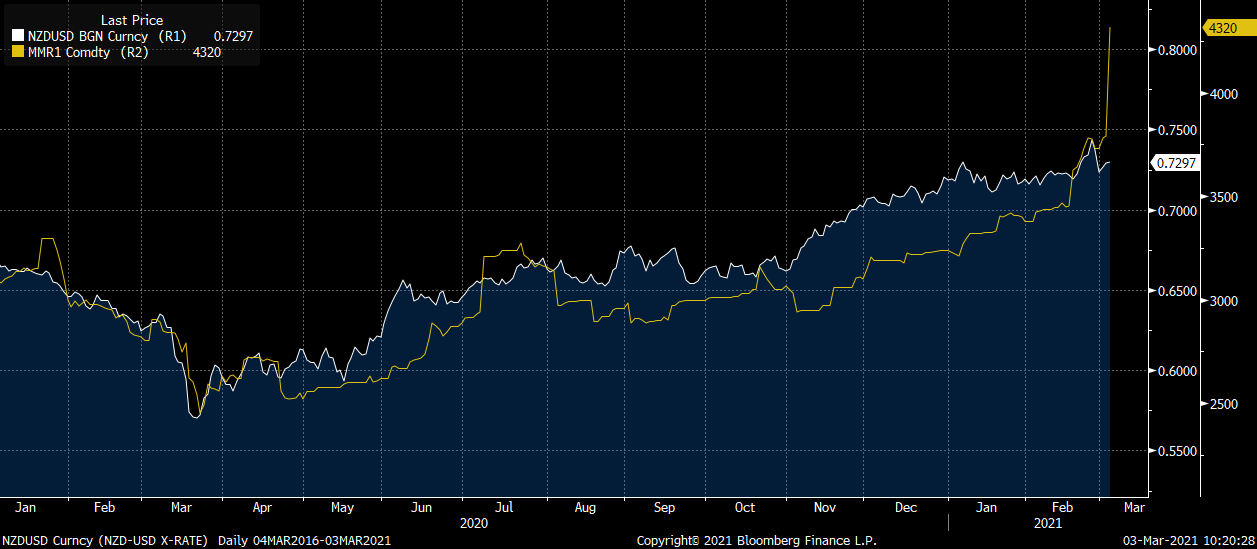Screen dimensions: 1257x549
Task: Click the Sep month label
Action: tap(663, 507)
